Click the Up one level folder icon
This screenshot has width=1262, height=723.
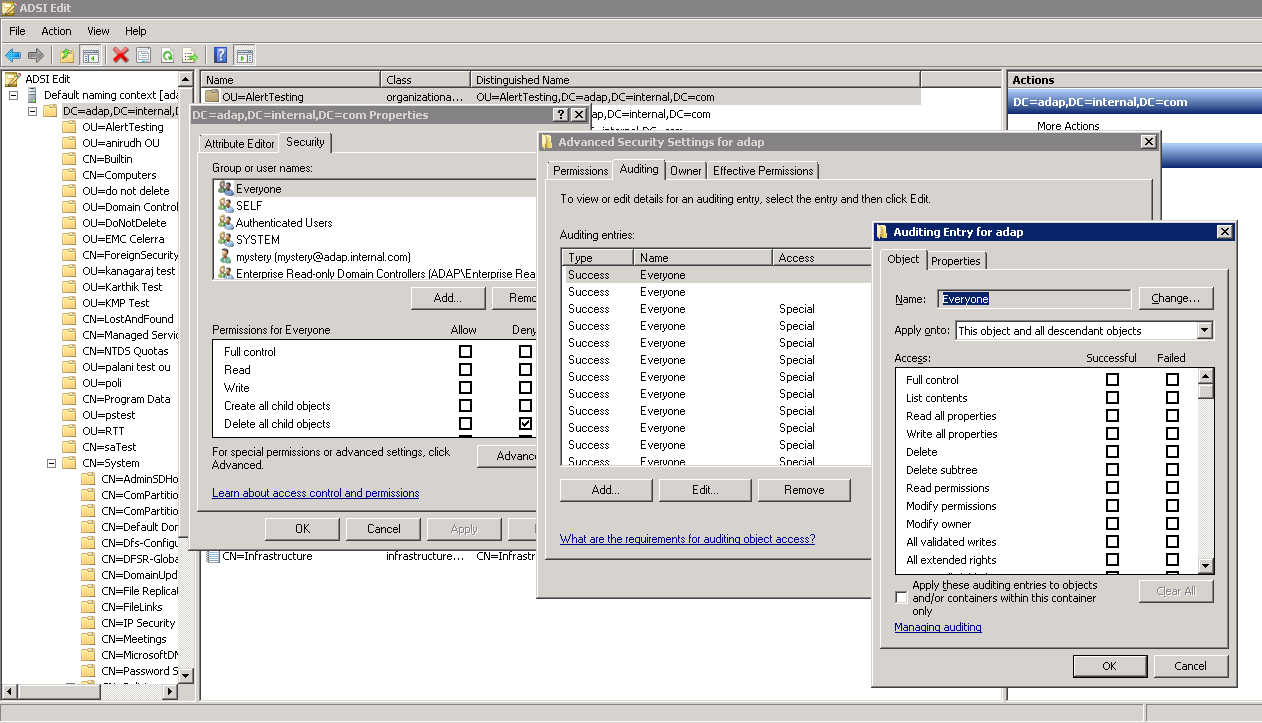pos(67,56)
